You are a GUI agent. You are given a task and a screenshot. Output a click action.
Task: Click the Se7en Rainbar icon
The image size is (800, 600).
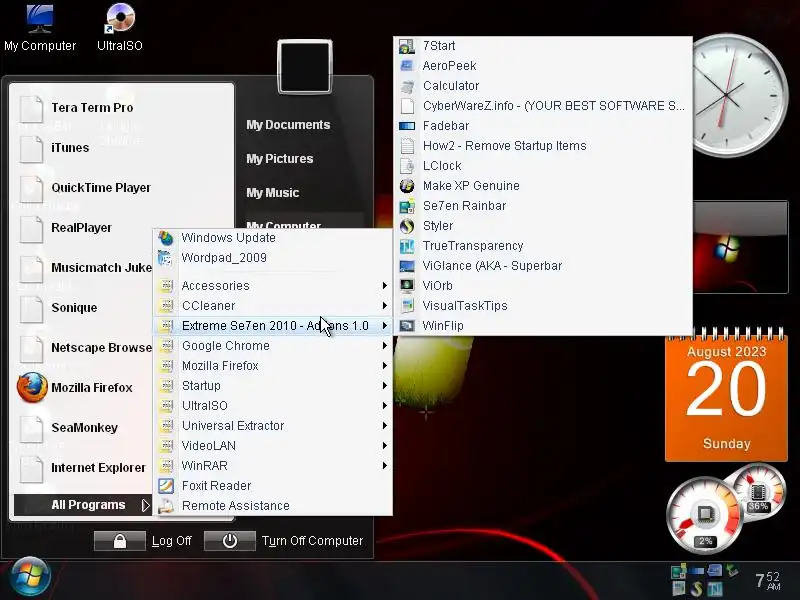(x=407, y=206)
